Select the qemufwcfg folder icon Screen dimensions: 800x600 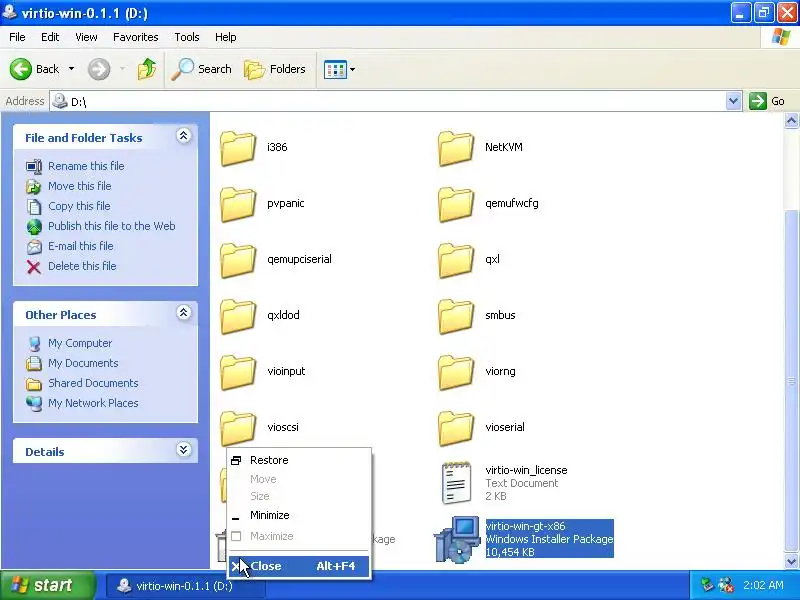(x=456, y=204)
